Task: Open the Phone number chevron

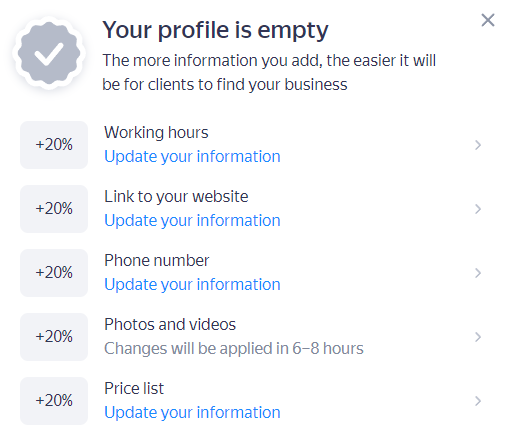Action: click(478, 273)
